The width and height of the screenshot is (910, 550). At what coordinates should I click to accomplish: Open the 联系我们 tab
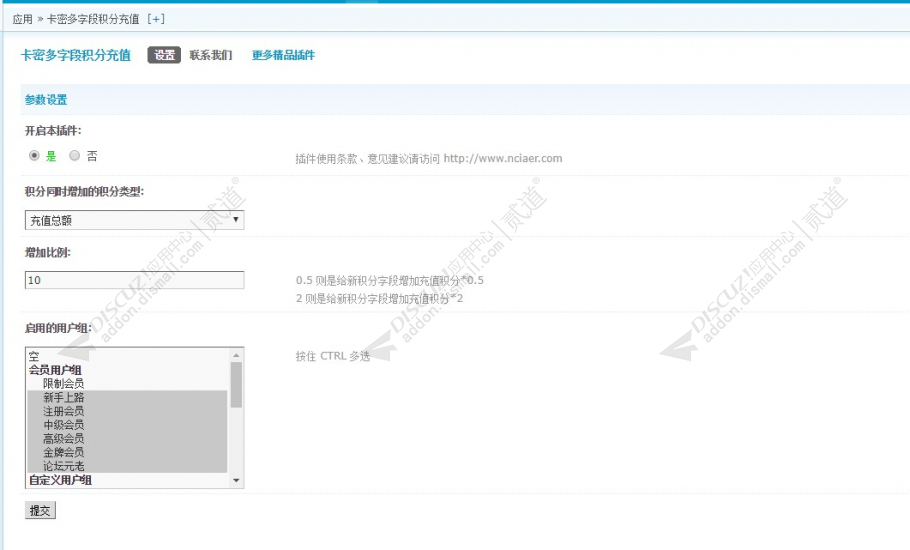point(211,55)
